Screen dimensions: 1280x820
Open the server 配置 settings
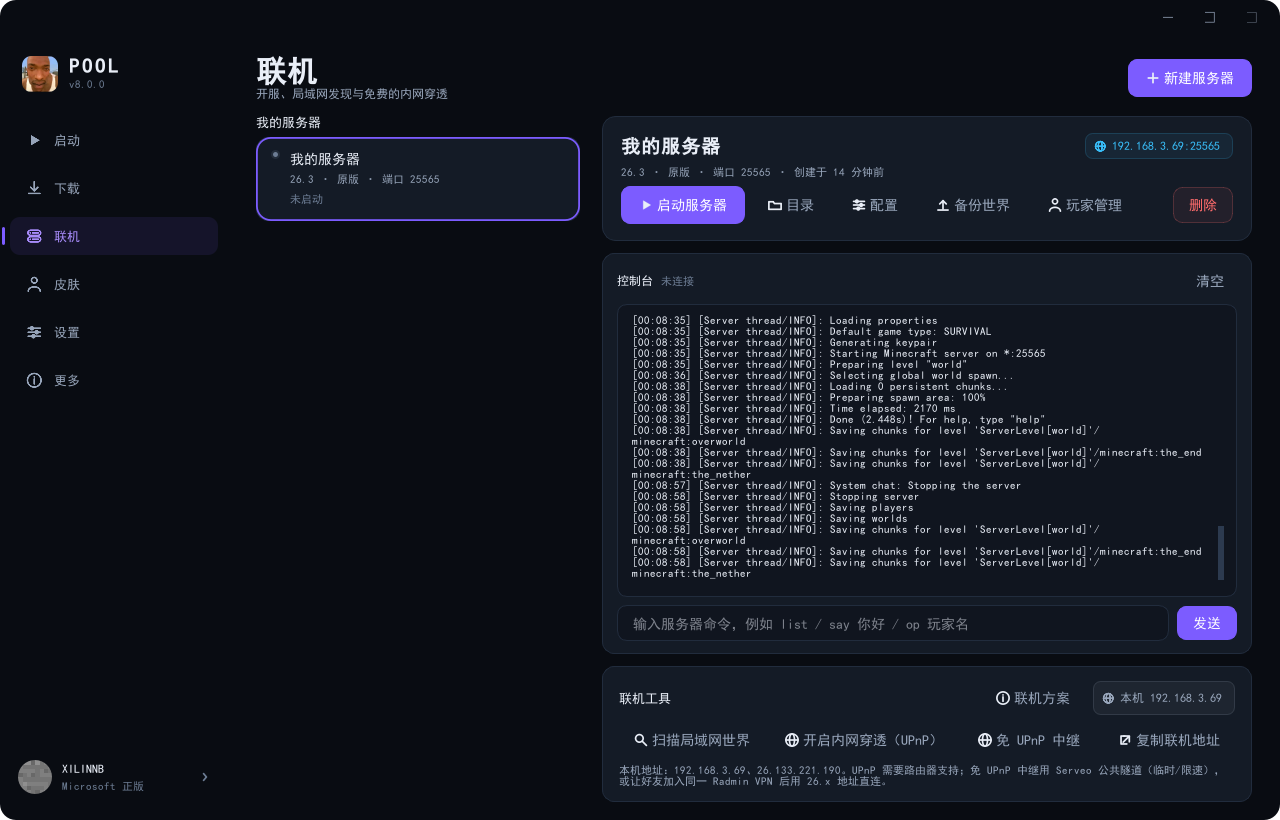[x=874, y=205]
